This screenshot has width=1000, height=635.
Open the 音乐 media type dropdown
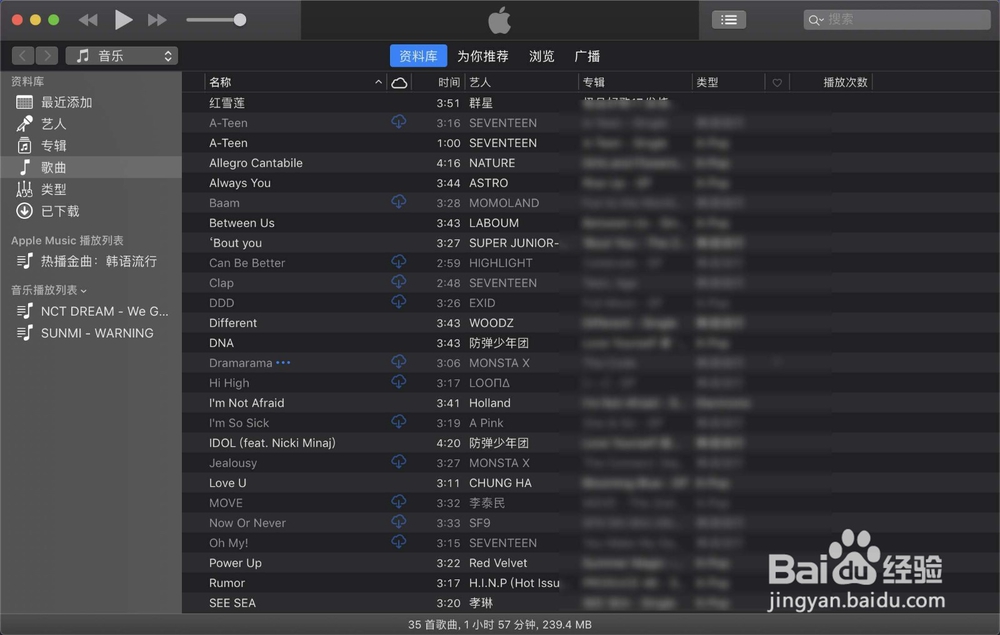[122, 55]
